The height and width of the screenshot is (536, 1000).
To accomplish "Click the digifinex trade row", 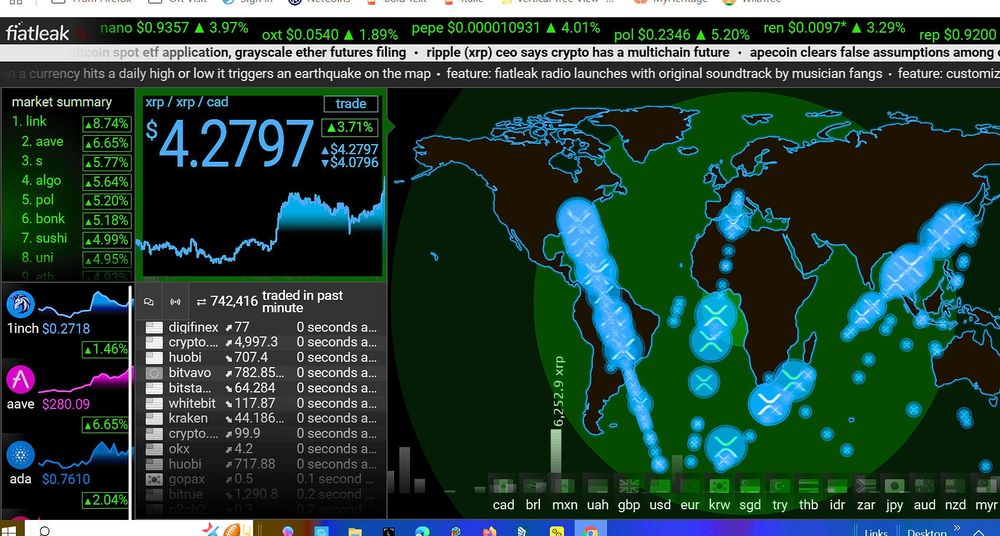I will (x=261, y=327).
